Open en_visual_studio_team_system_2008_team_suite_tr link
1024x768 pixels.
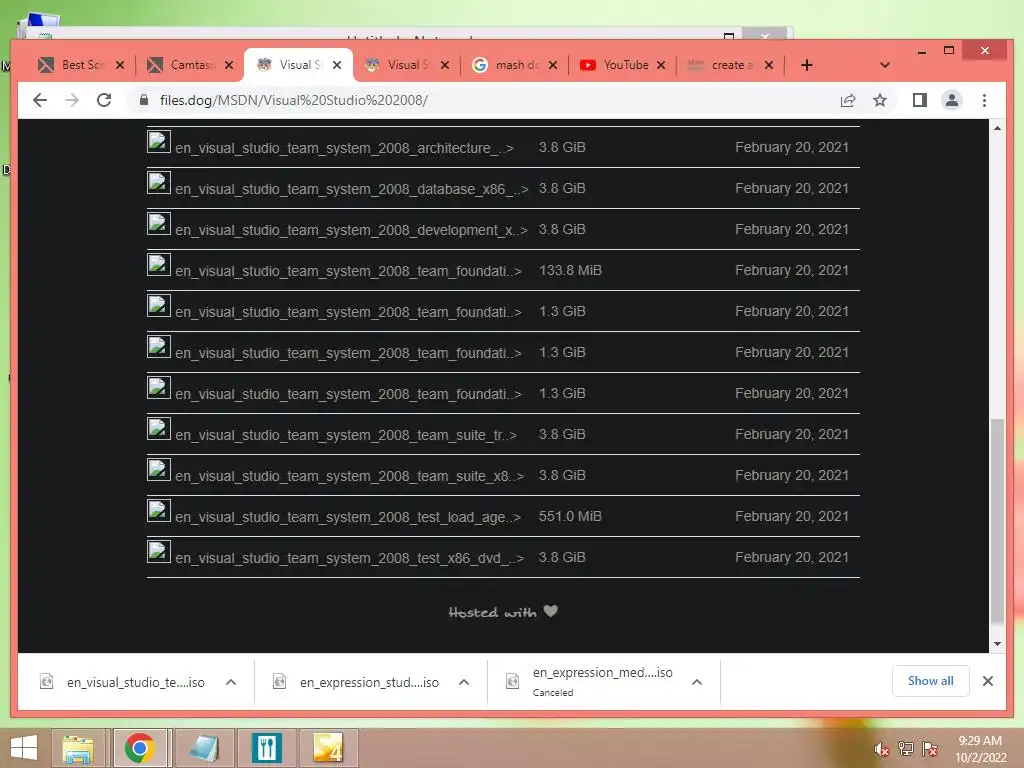(346, 435)
